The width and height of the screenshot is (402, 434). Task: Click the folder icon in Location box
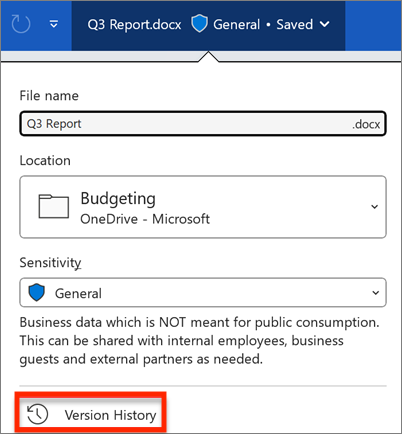pyautogui.click(x=54, y=206)
